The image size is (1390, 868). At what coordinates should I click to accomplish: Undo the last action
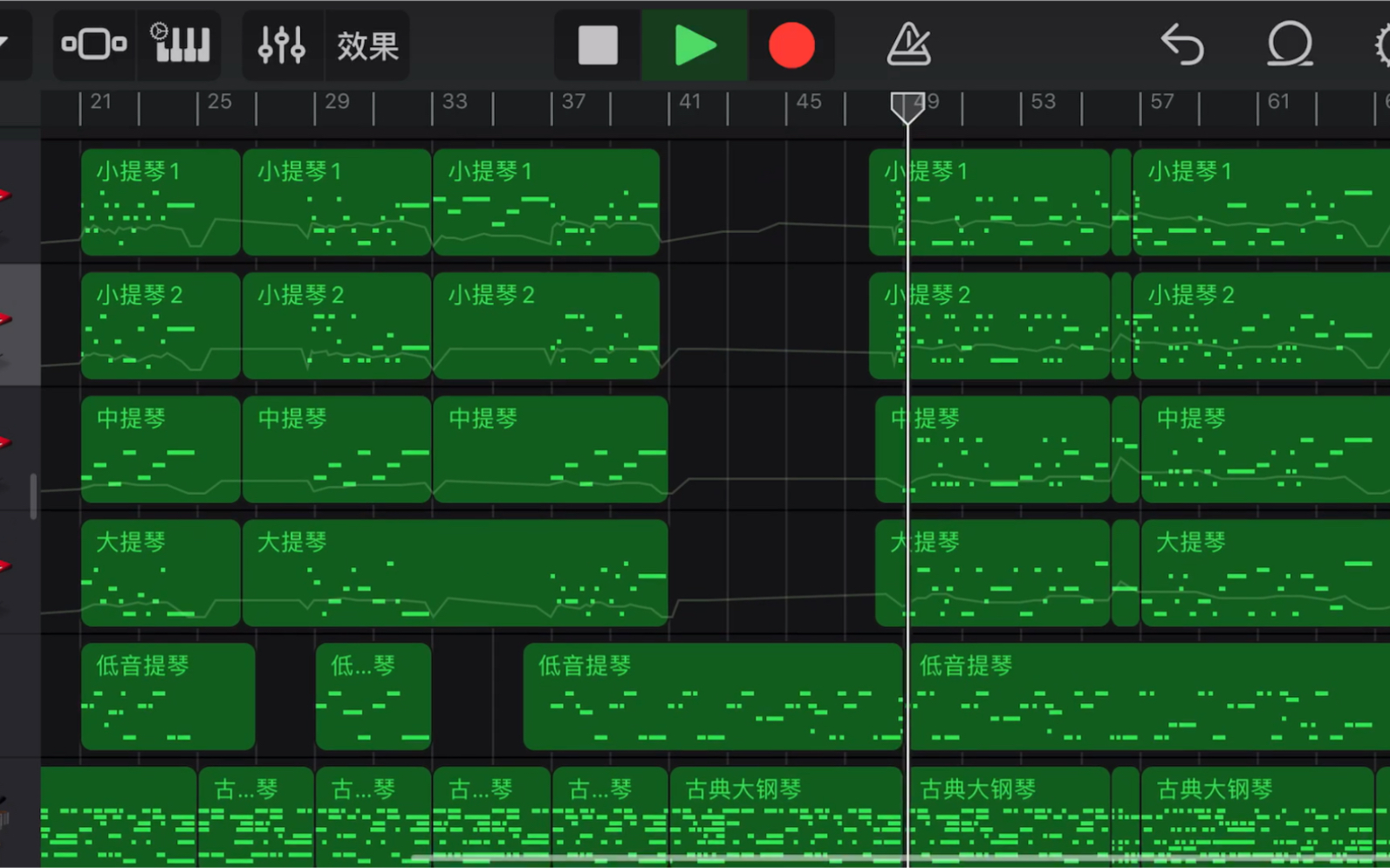point(1182,44)
